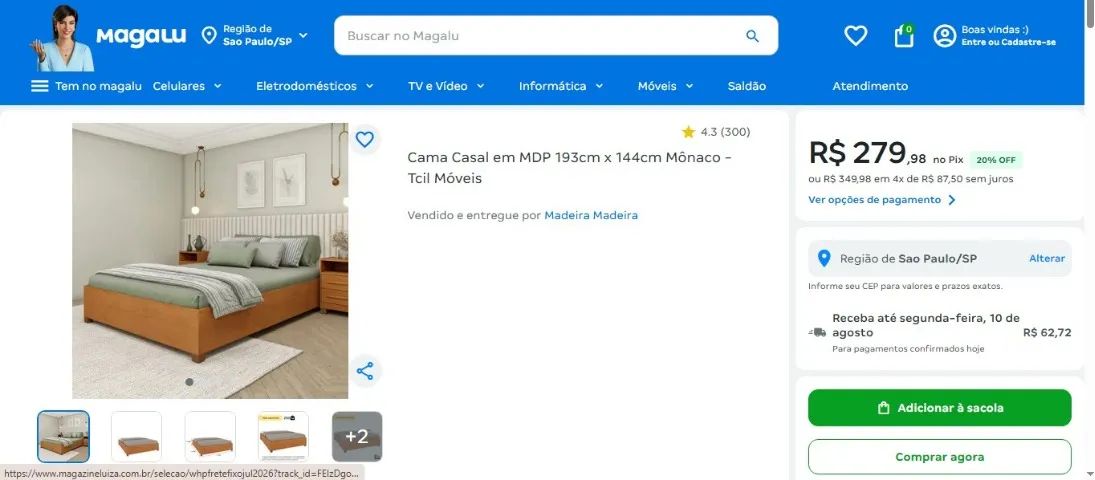Screen dimensions: 1095x480
Task: Open the shopping bag cart icon
Action: 904,36
